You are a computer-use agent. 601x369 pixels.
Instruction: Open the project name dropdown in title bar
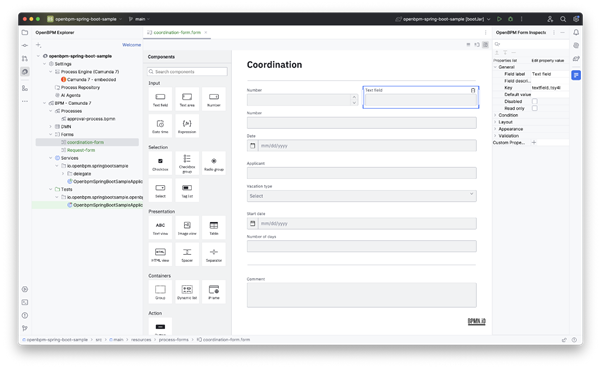(x=85, y=19)
